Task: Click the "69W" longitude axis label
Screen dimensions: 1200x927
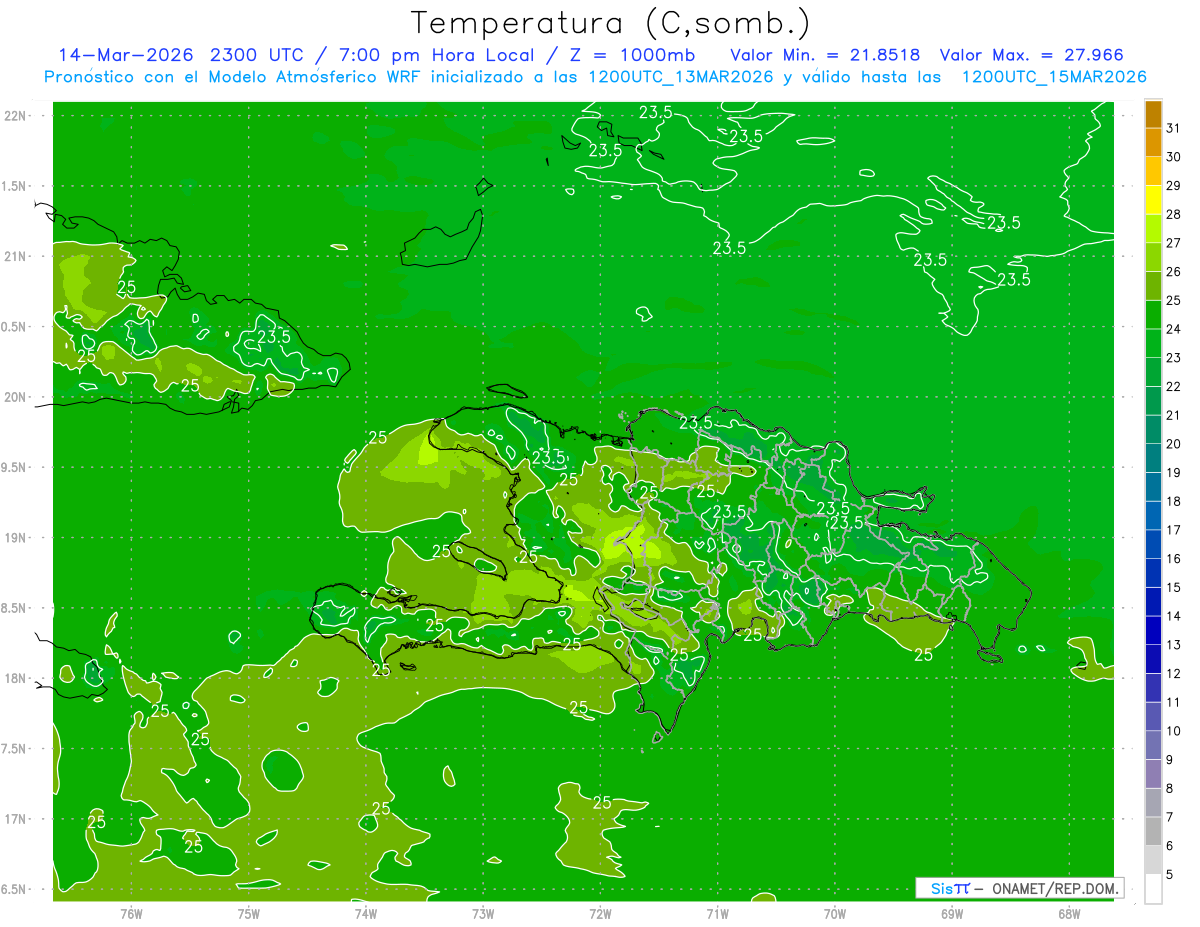Action: [952, 913]
